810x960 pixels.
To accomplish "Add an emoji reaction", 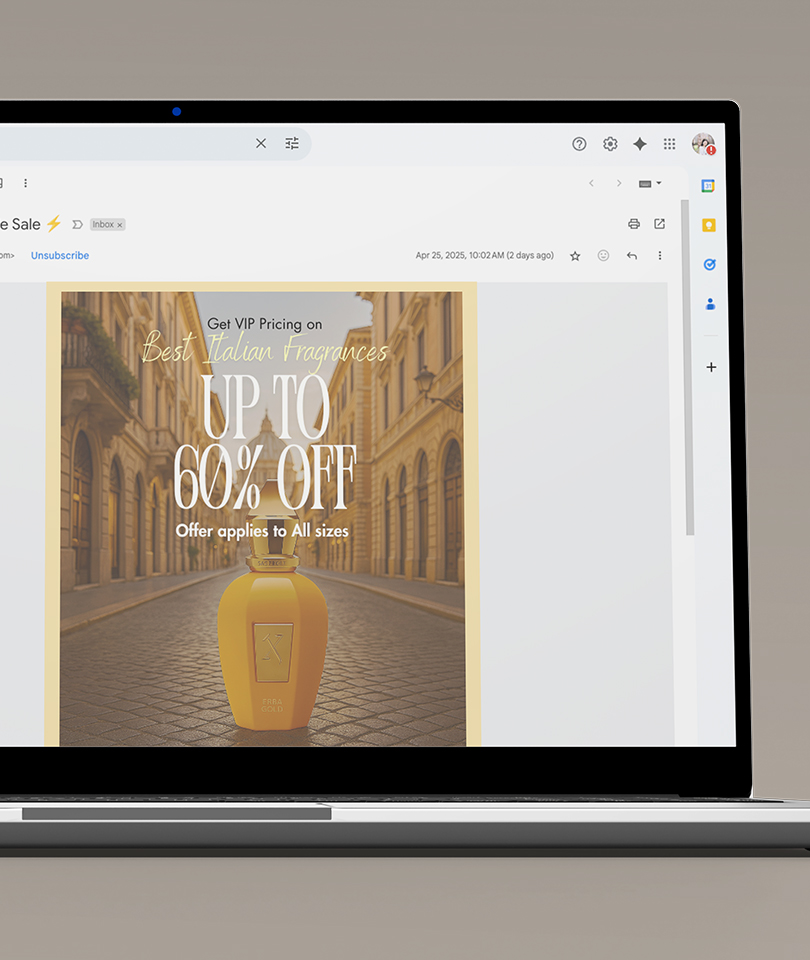I will click(x=603, y=255).
